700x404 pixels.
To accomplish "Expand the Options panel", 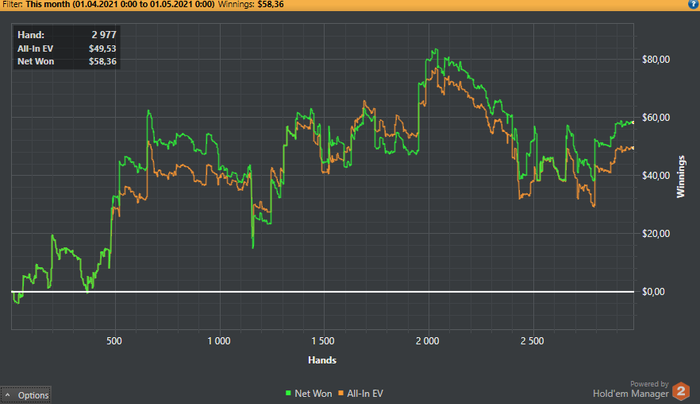I will [x=26, y=395].
